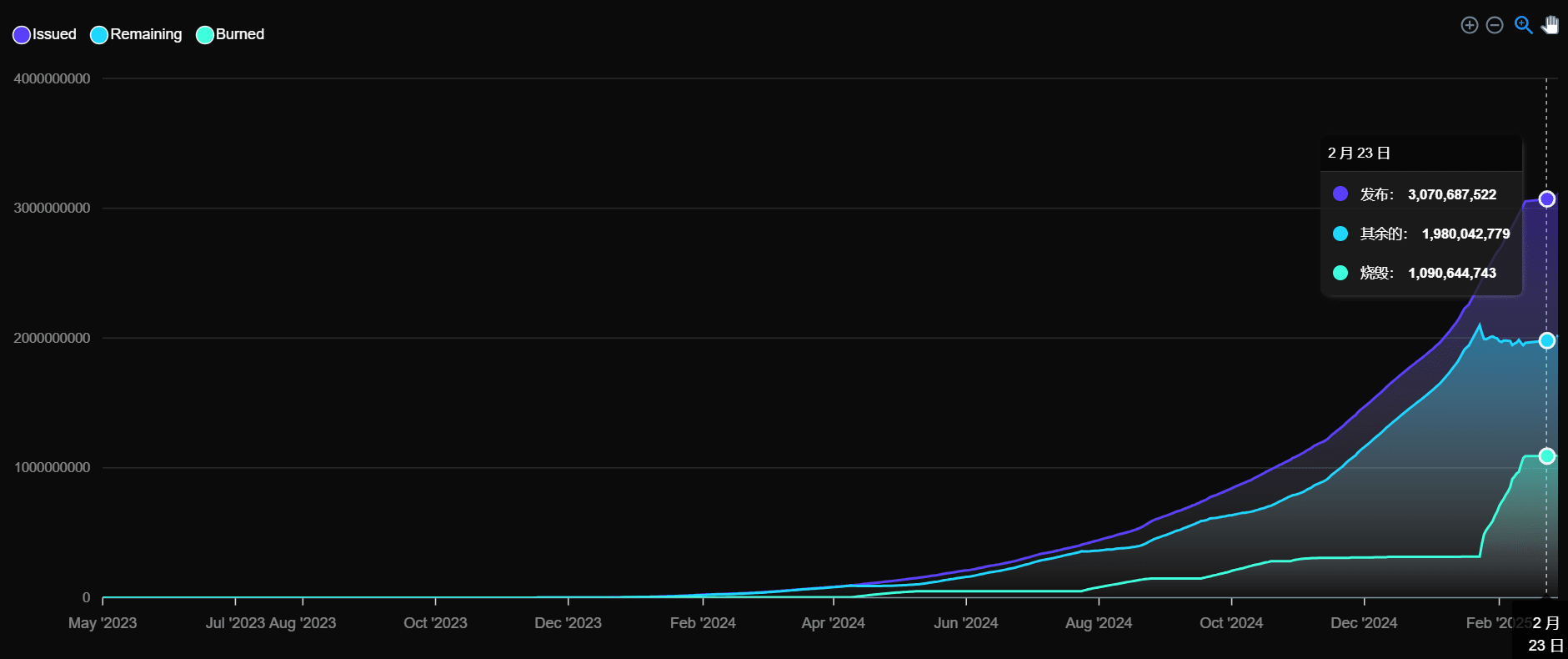This screenshot has height=659, width=1568.
Task: Click the Remaining data point marker
Action: [x=1547, y=340]
